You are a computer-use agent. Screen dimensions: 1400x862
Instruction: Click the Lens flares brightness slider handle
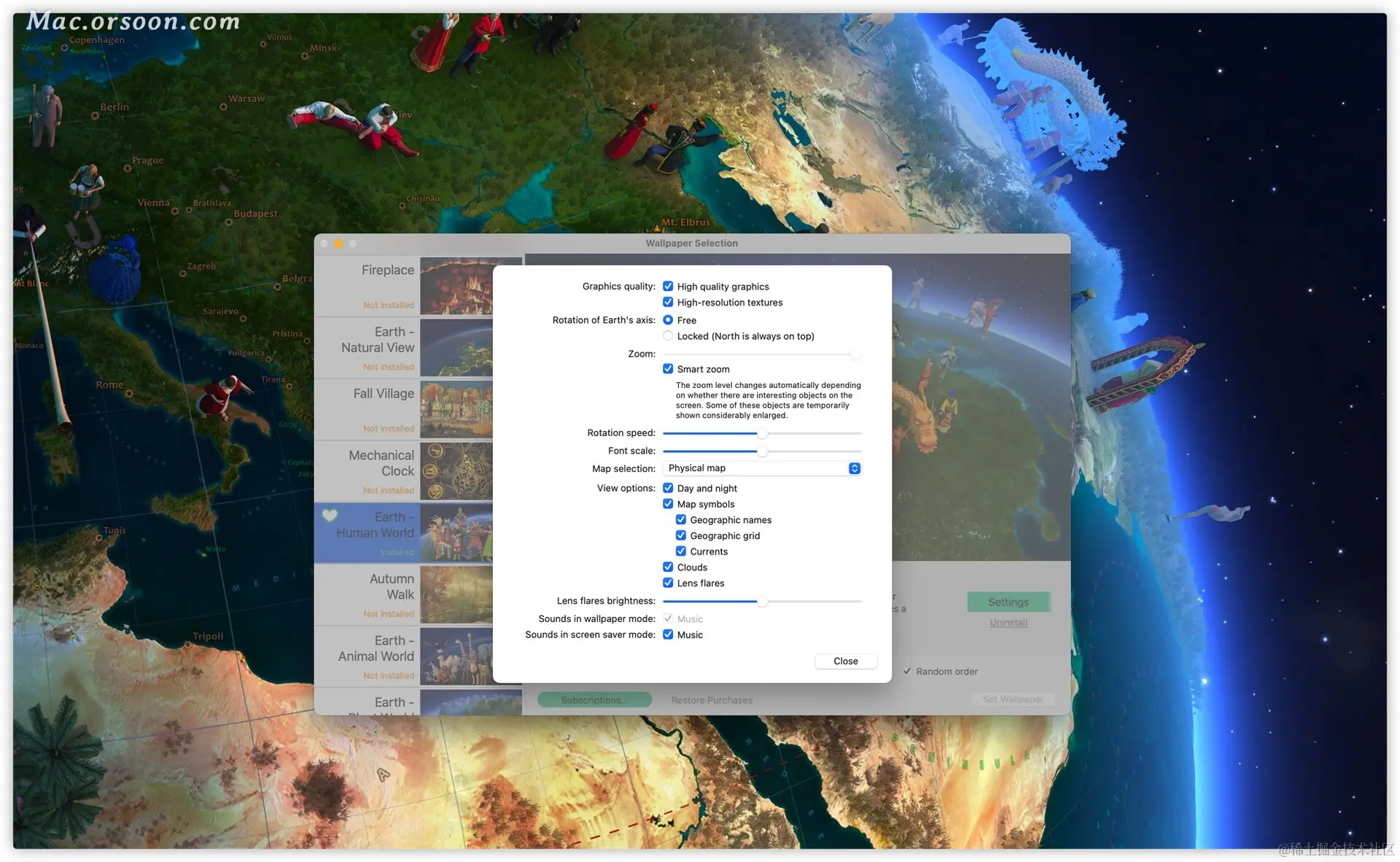pos(762,602)
